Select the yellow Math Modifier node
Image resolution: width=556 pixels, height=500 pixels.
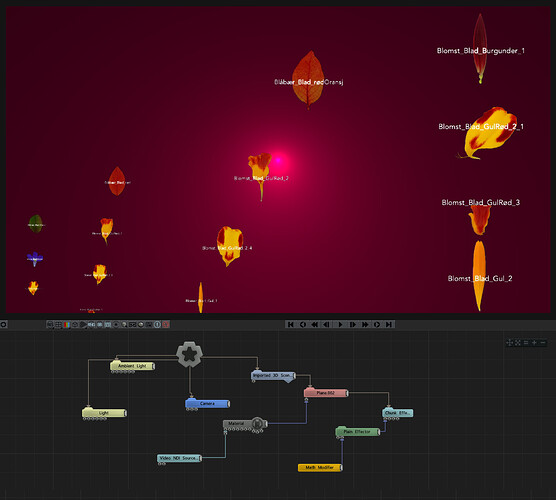pyautogui.click(x=320, y=468)
